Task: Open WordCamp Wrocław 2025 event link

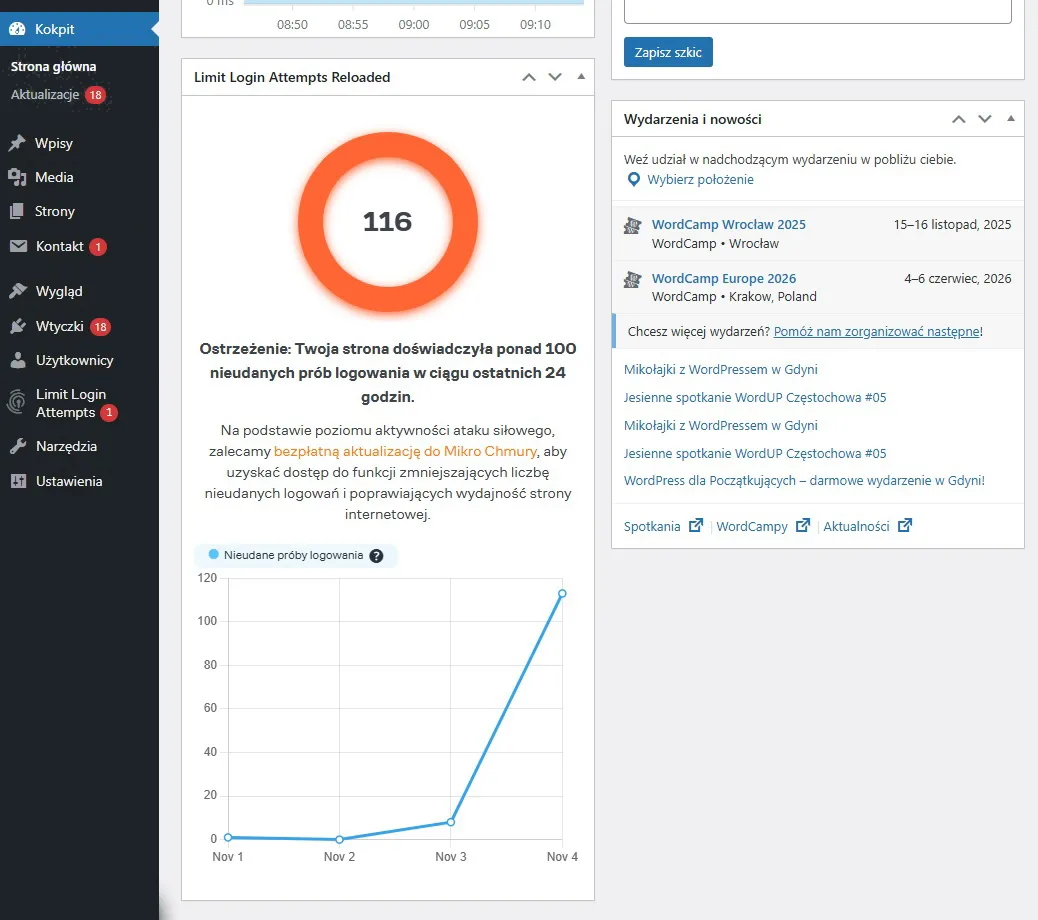Action: pos(728,224)
